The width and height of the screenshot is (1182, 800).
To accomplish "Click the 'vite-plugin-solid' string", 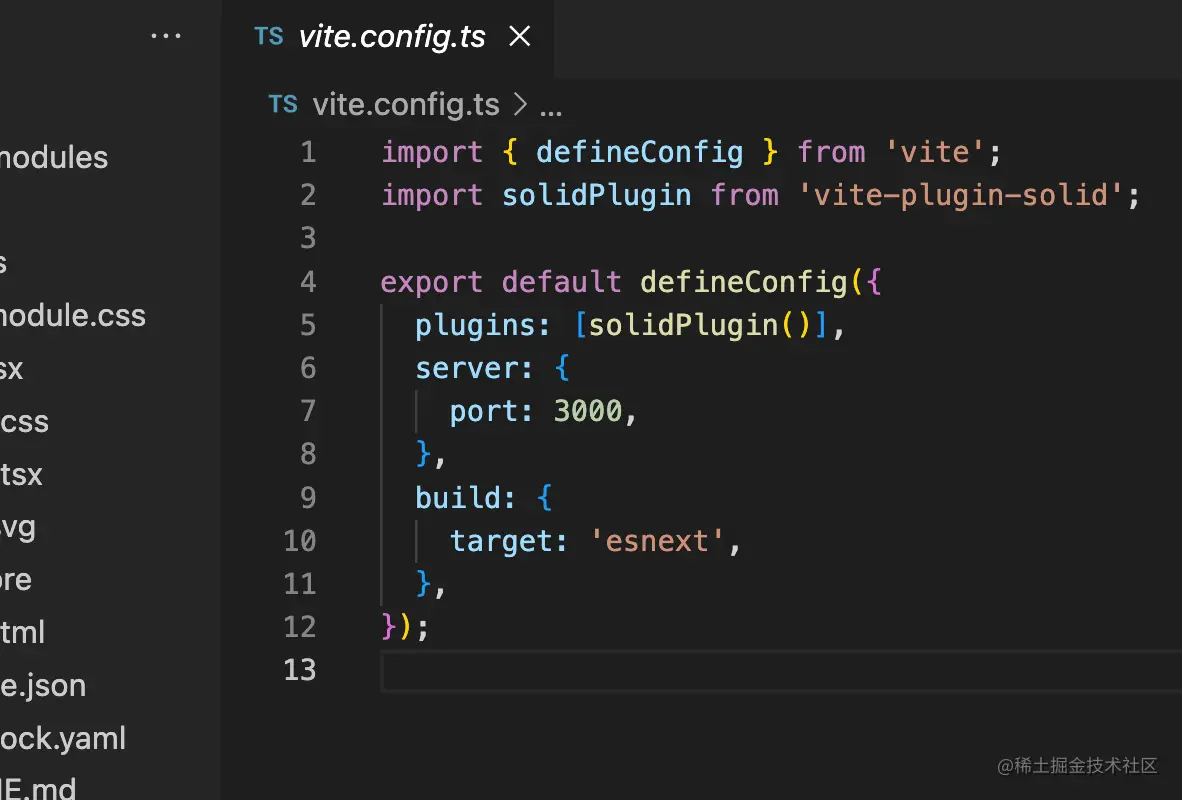I will (x=960, y=195).
